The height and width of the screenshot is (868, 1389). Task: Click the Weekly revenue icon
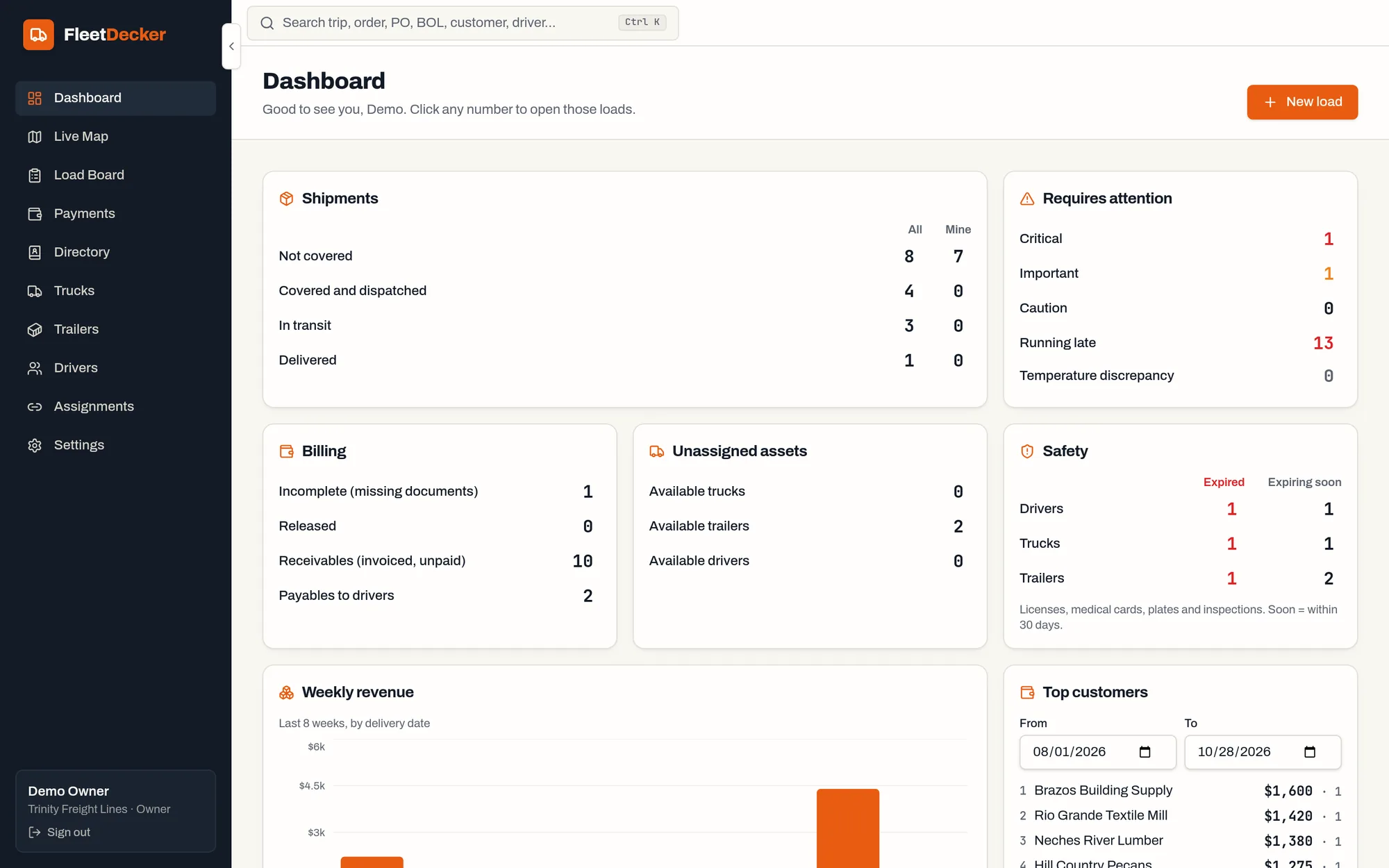pyautogui.click(x=286, y=692)
